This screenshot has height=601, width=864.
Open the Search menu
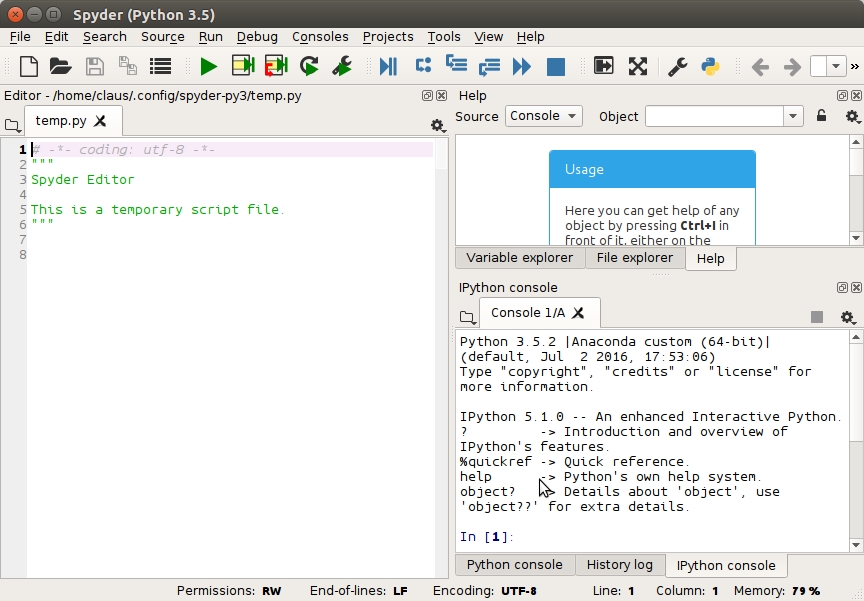tap(105, 36)
